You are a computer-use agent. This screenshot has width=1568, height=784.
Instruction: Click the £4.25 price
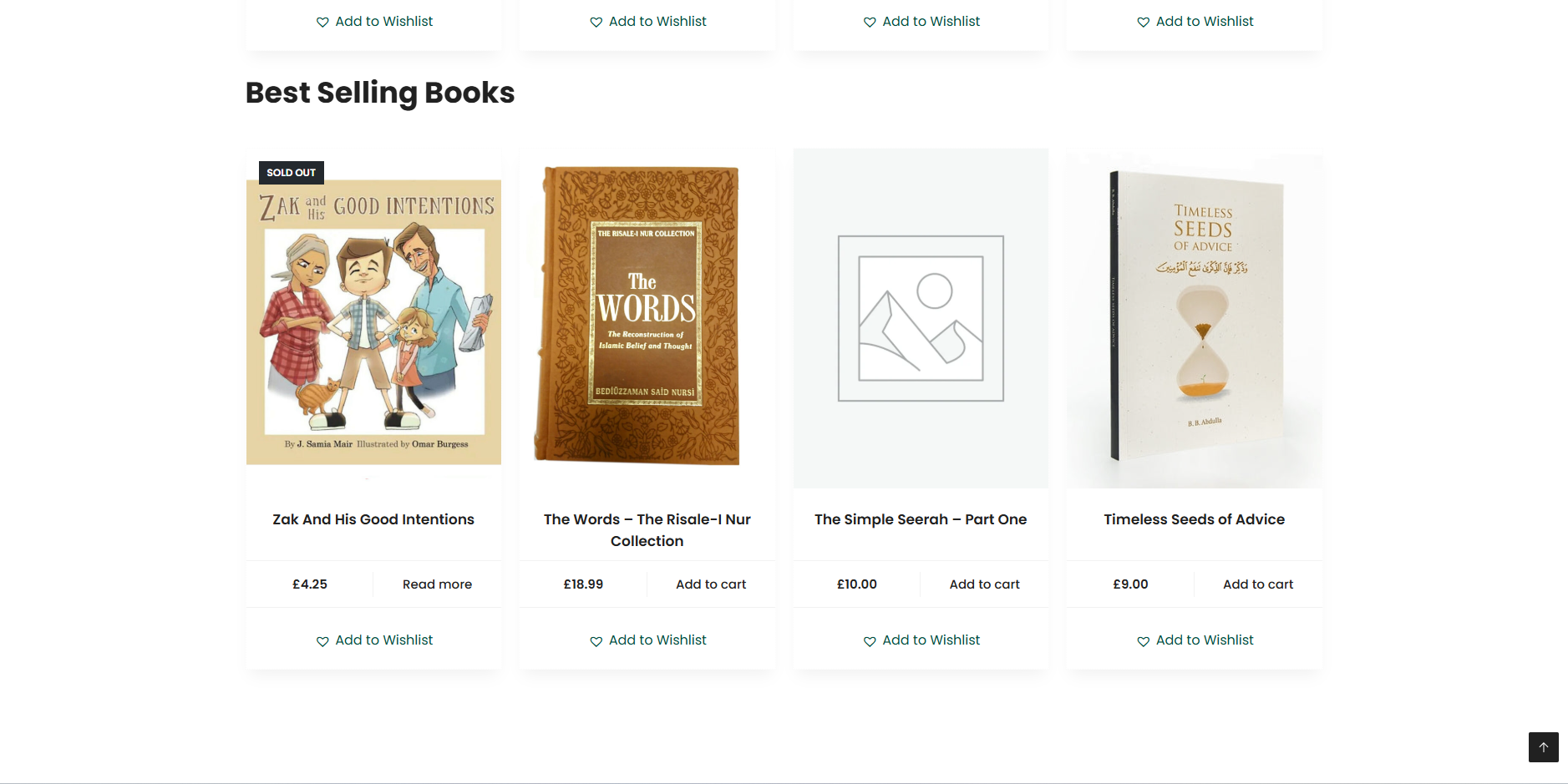point(310,584)
